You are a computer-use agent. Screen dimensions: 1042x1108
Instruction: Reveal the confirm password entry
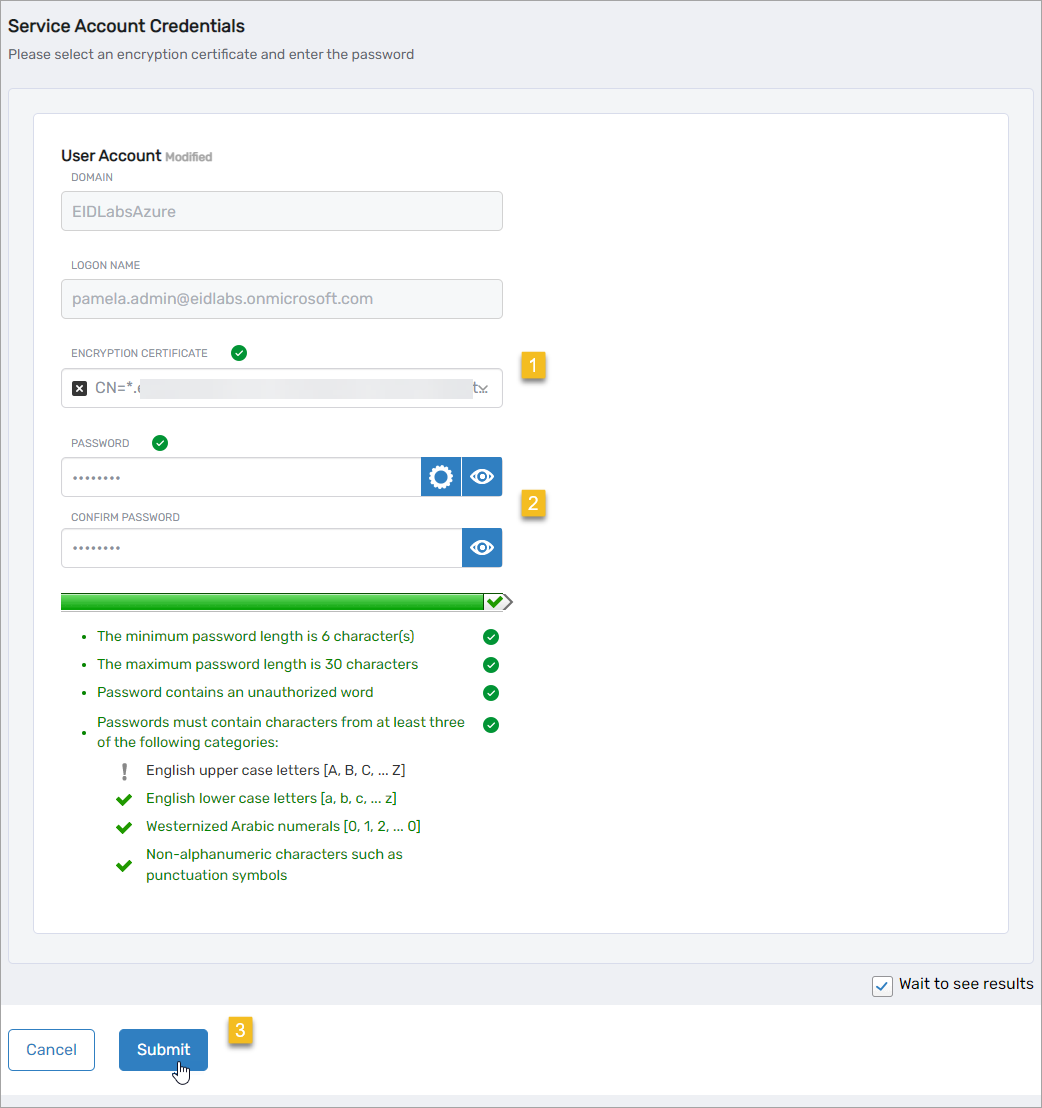point(481,548)
